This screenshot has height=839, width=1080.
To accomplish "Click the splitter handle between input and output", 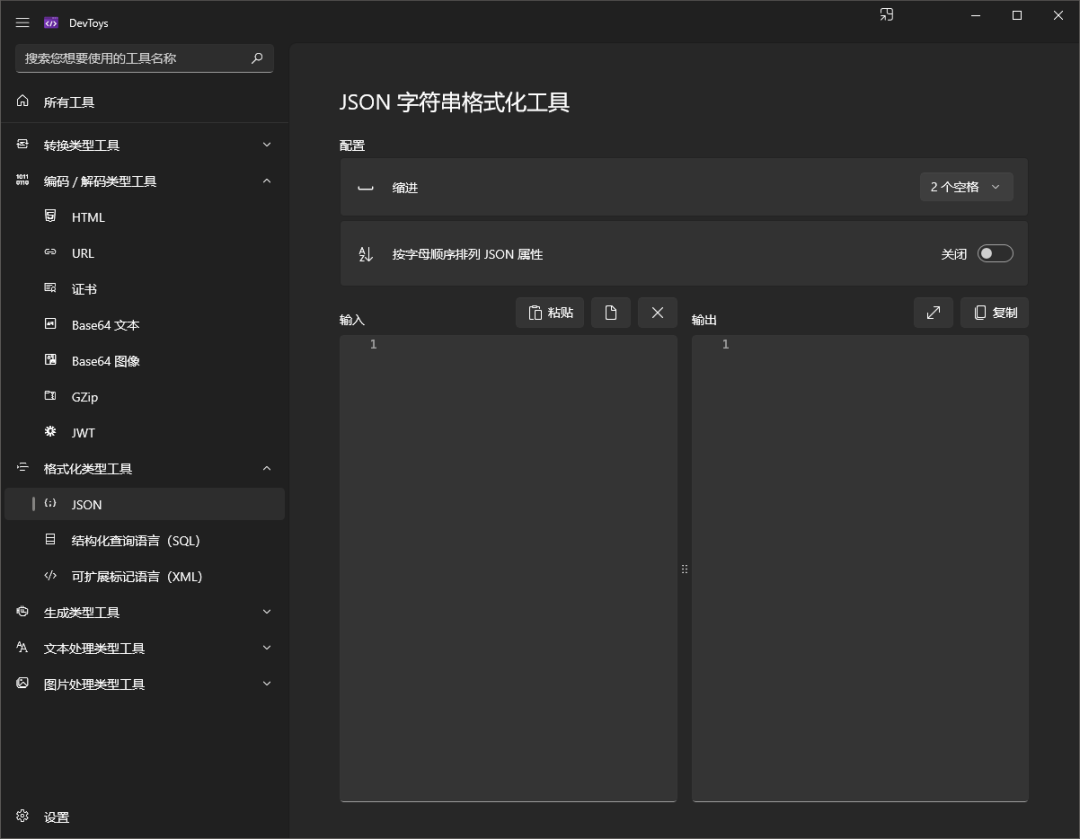I will pos(684,569).
